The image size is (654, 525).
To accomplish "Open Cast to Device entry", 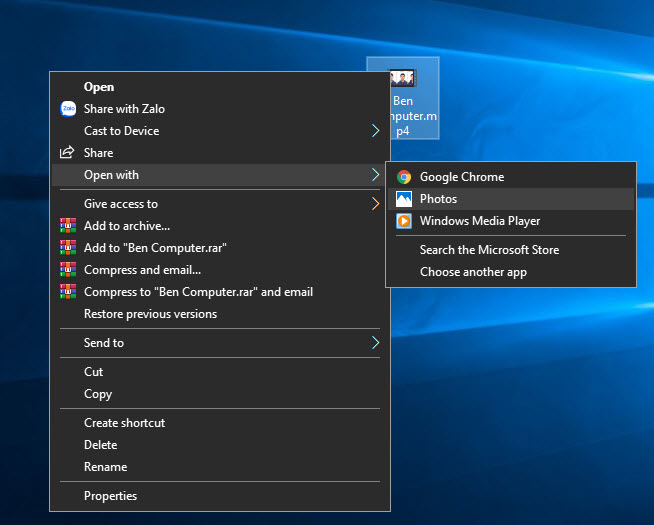I will [x=220, y=131].
